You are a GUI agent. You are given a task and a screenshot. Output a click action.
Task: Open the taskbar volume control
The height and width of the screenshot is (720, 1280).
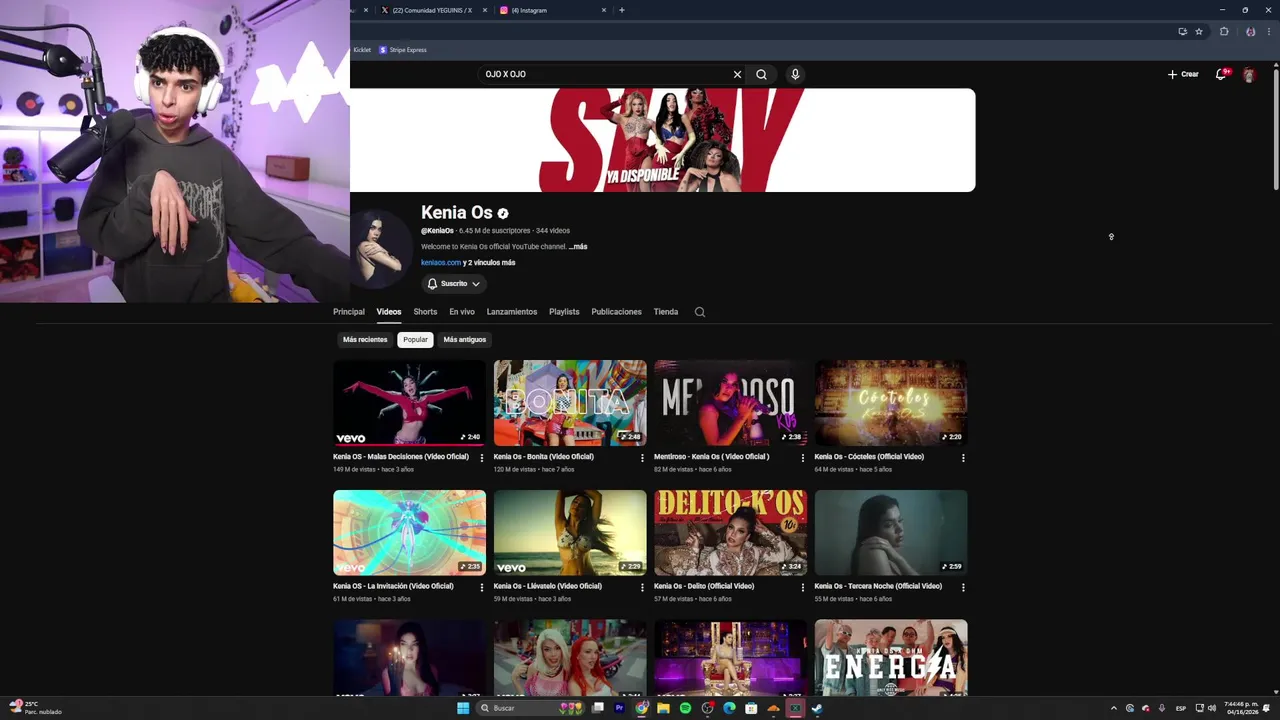coord(1212,708)
